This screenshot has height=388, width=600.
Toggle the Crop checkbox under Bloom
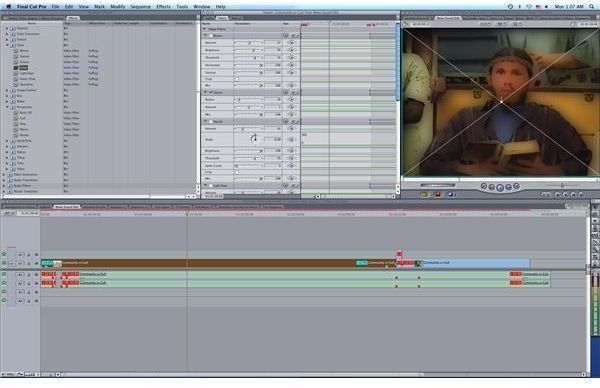tap(236, 79)
